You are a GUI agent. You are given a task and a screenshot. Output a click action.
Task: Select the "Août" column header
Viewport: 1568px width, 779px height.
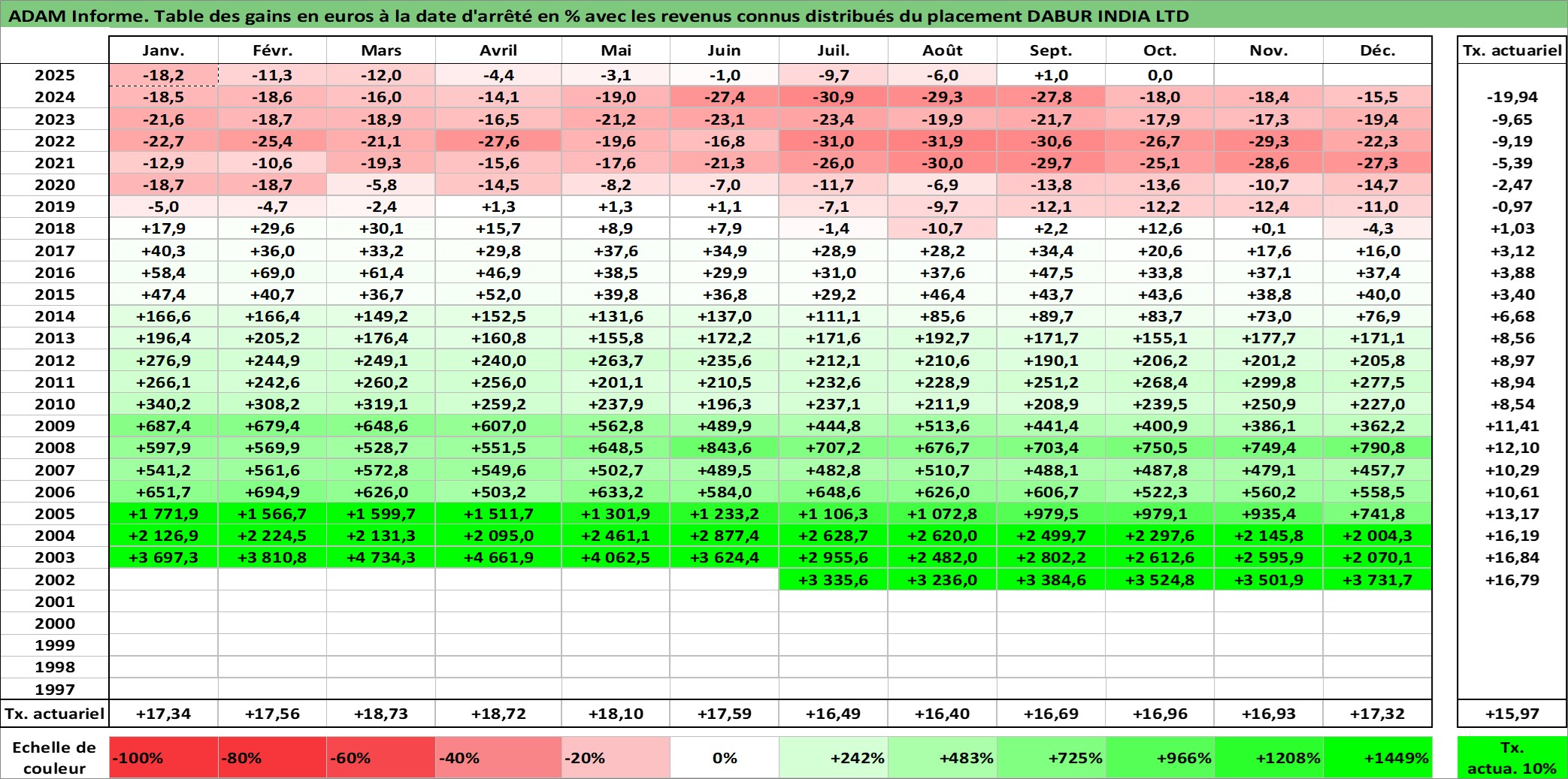(x=943, y=50)
